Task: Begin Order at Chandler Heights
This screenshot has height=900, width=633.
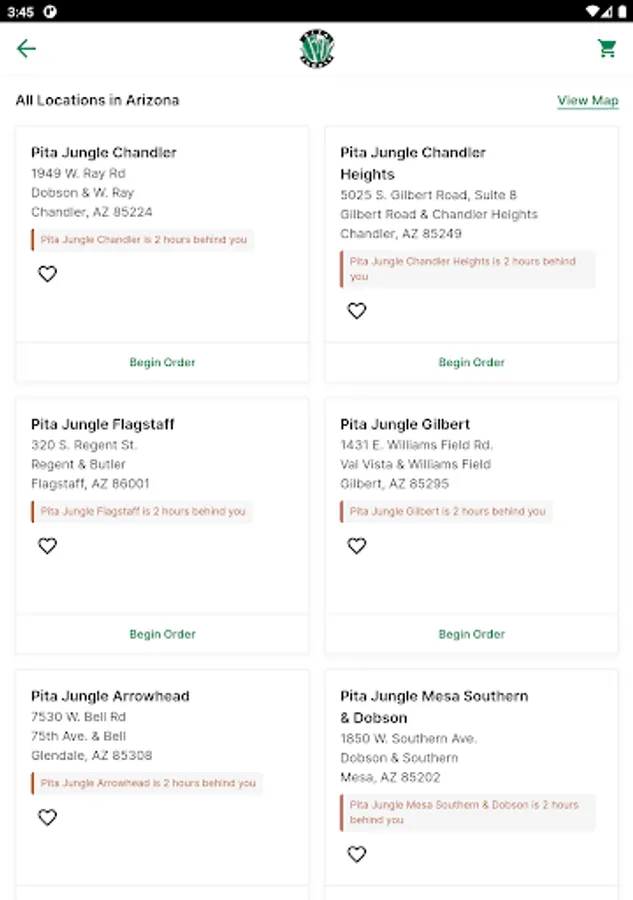Action: coord(471,363)
